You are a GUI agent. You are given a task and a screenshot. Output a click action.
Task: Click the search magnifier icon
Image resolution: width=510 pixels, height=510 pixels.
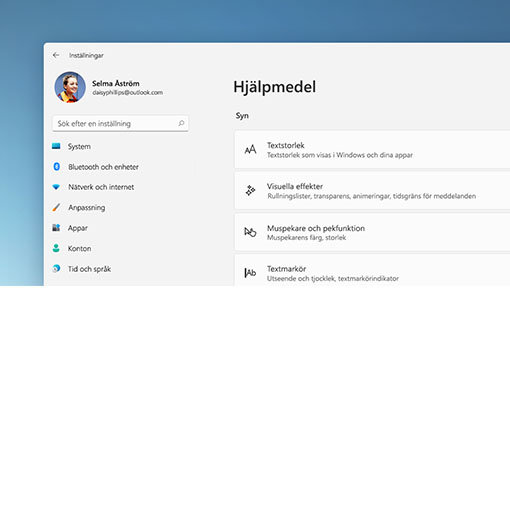point(181,123)
